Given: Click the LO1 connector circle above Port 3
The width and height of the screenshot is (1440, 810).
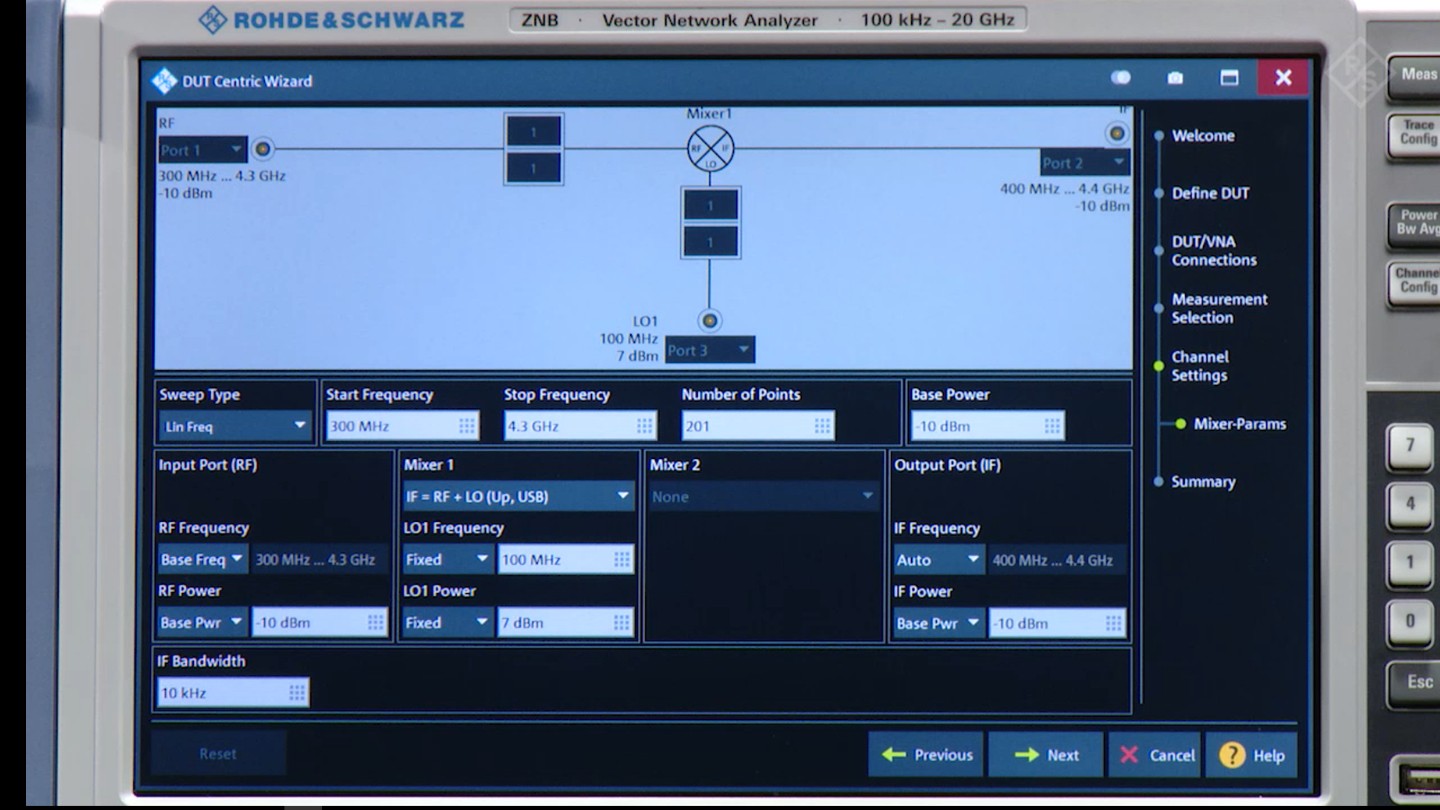Looking at the screenshot, I should (710, 321).
